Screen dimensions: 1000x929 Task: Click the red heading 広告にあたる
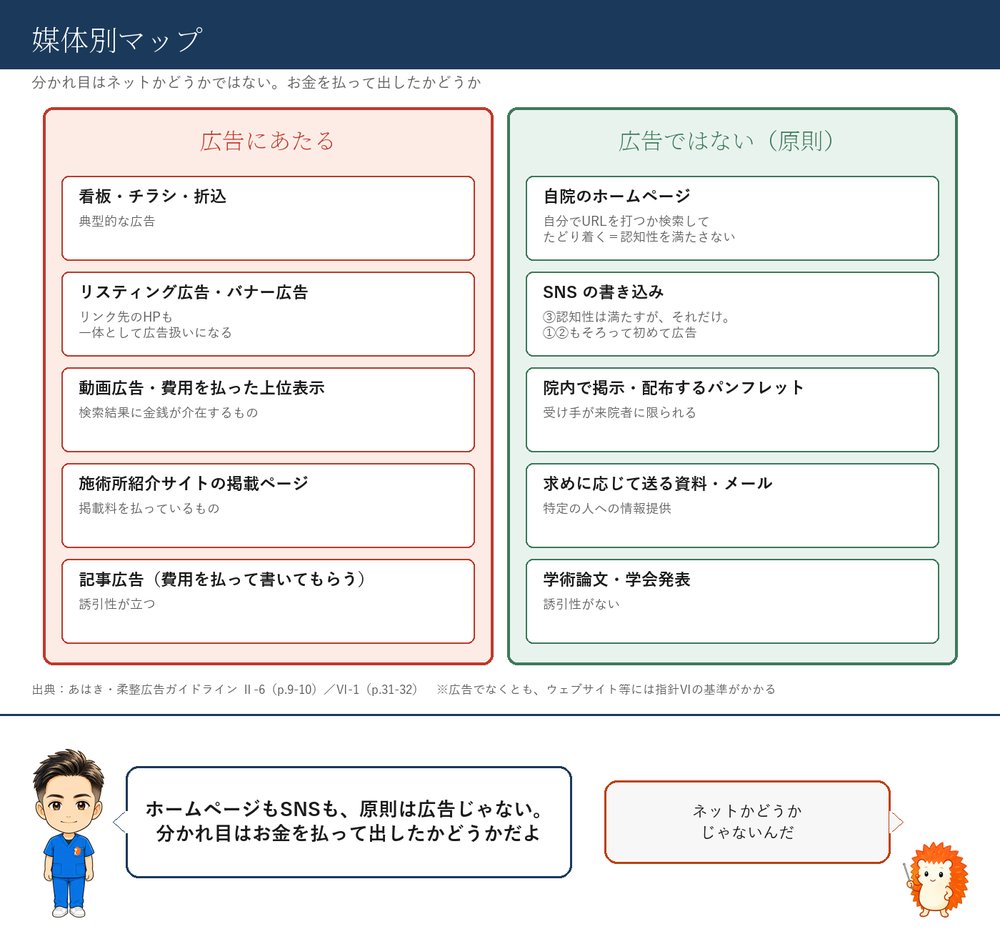coord(267,141)
